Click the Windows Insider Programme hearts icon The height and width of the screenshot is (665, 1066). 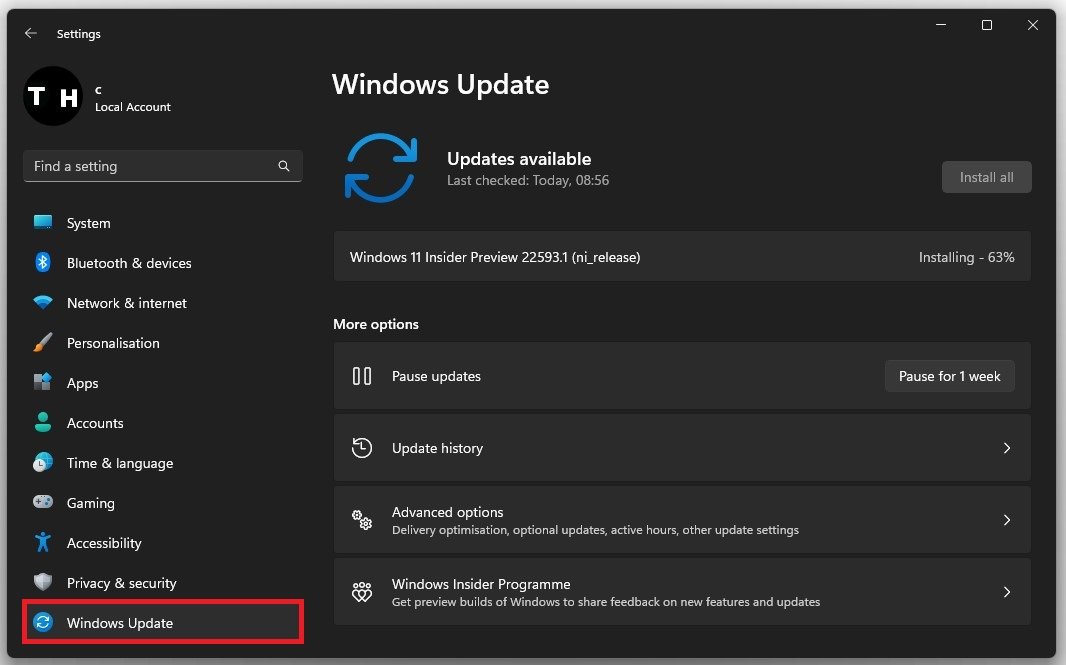click(362, 592)
